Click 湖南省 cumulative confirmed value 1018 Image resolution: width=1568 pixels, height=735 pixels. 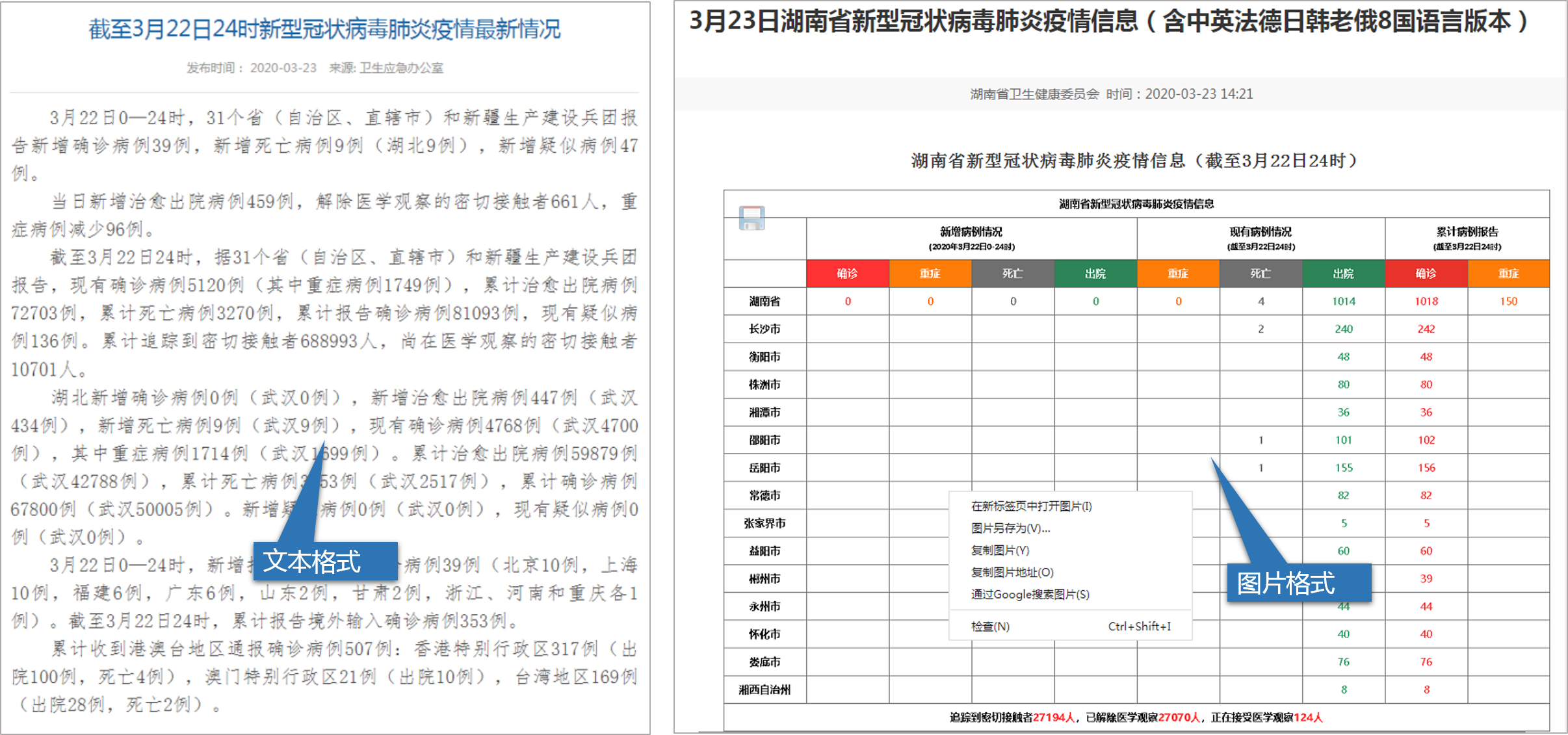(x=1426, y=302)
